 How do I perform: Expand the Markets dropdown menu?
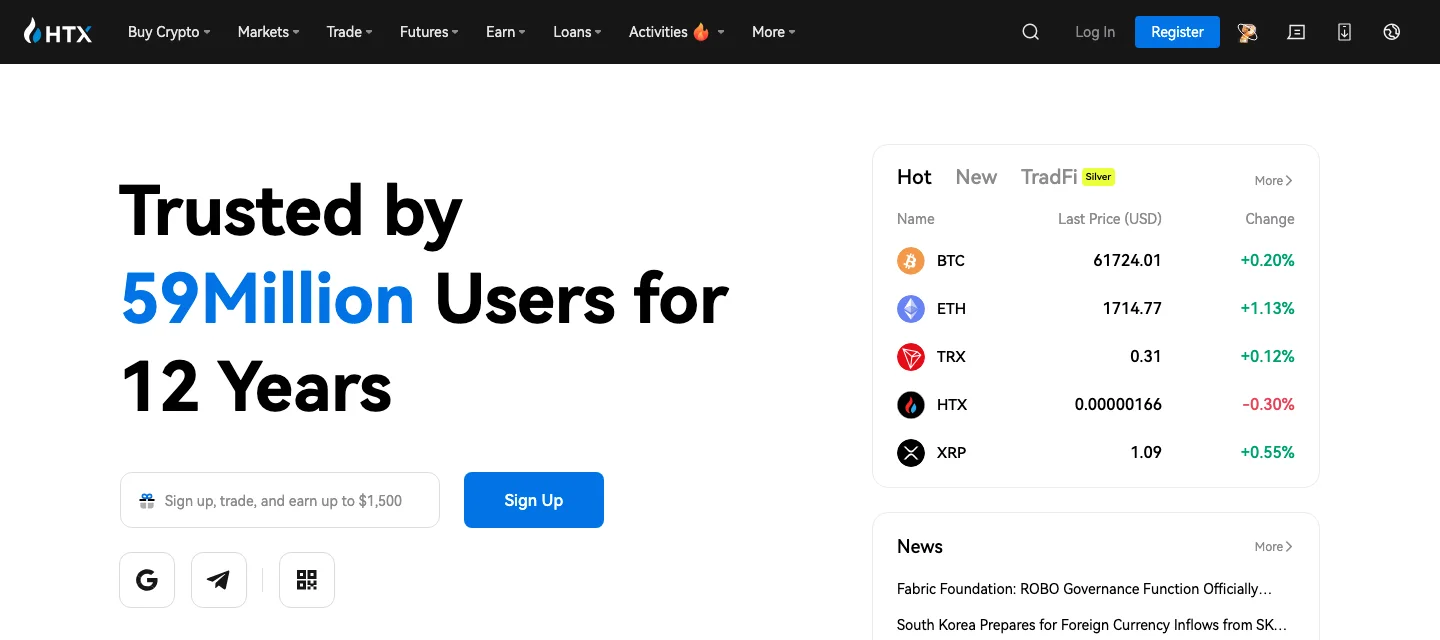pos(269,32)
